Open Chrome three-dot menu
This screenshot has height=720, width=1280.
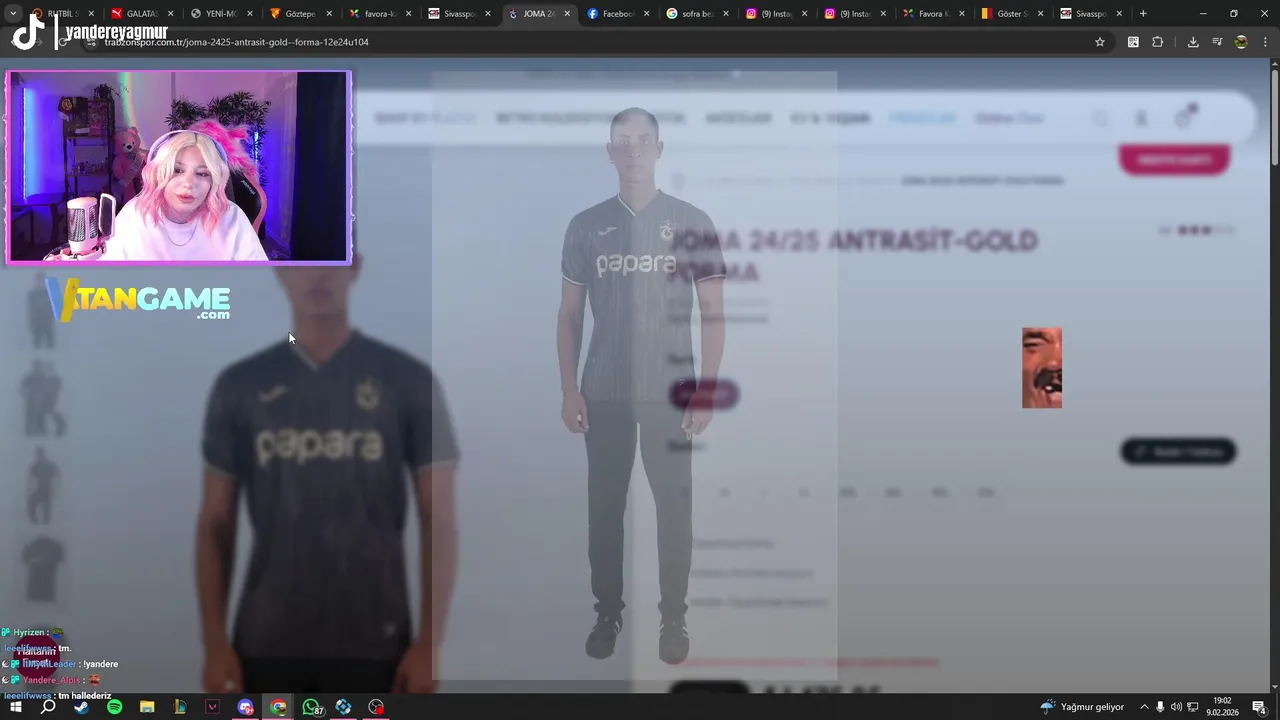coord(1264,42)
